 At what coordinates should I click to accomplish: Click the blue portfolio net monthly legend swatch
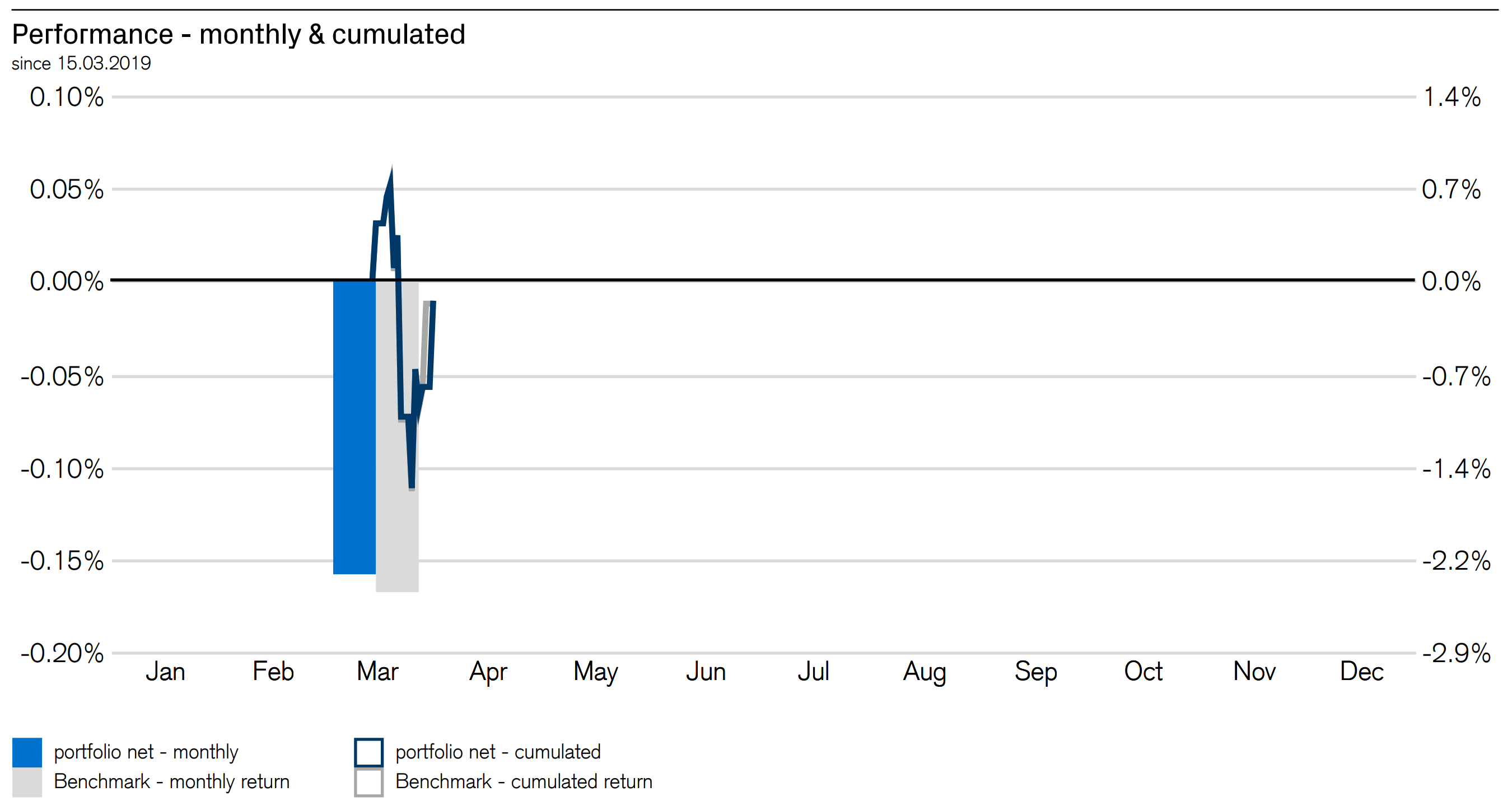pos(27,752)
